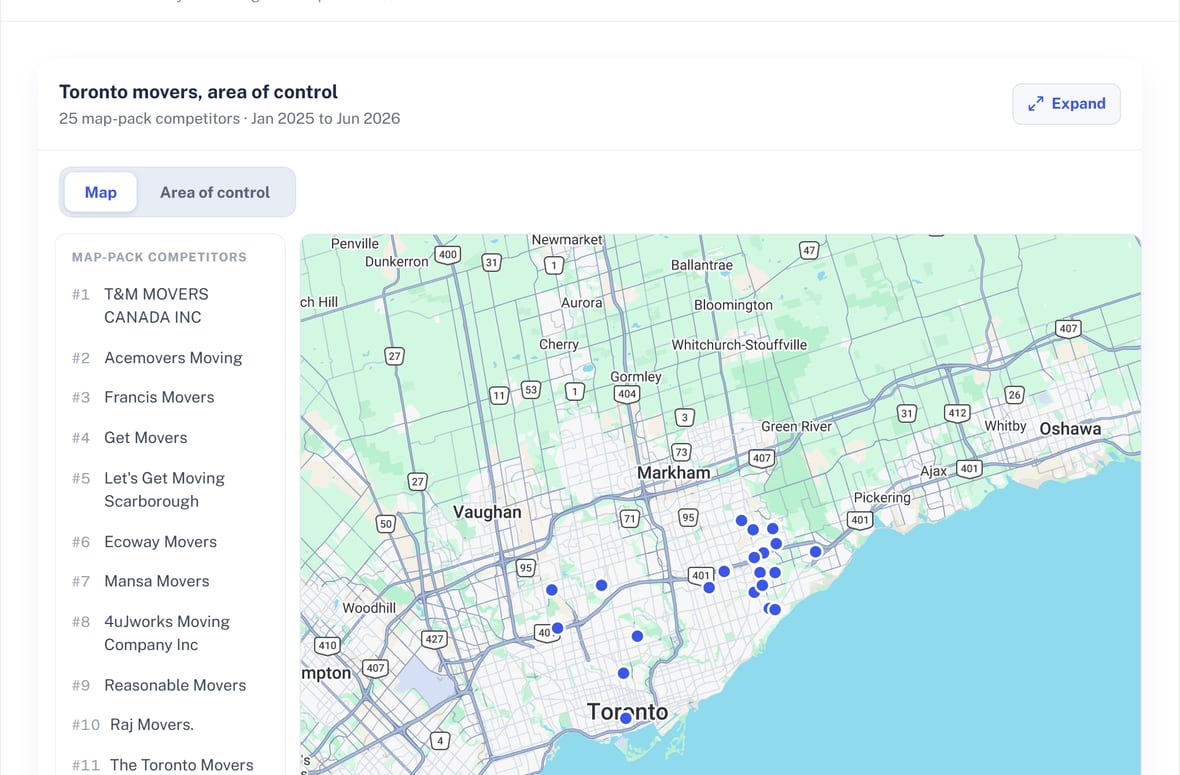This screenshot has height=775, width=1180.
Task: Click the Whitchurch-Stouffville map label
Action: click(x=739, y=345)
